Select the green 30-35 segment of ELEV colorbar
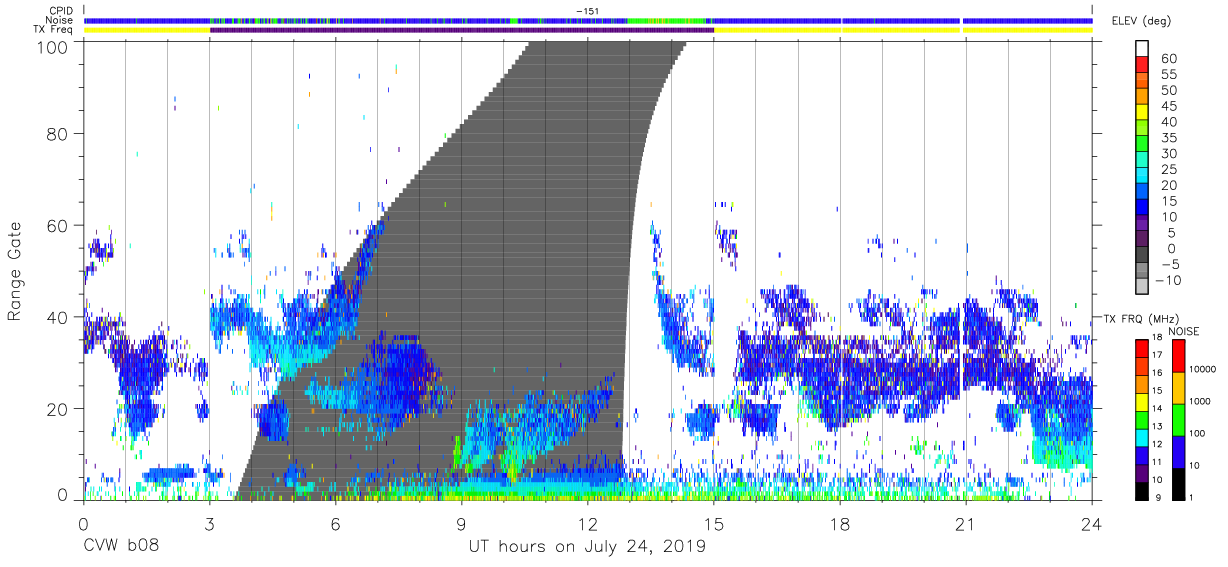Screen dimensions: 1228x567 click(x=1142, y=145)
